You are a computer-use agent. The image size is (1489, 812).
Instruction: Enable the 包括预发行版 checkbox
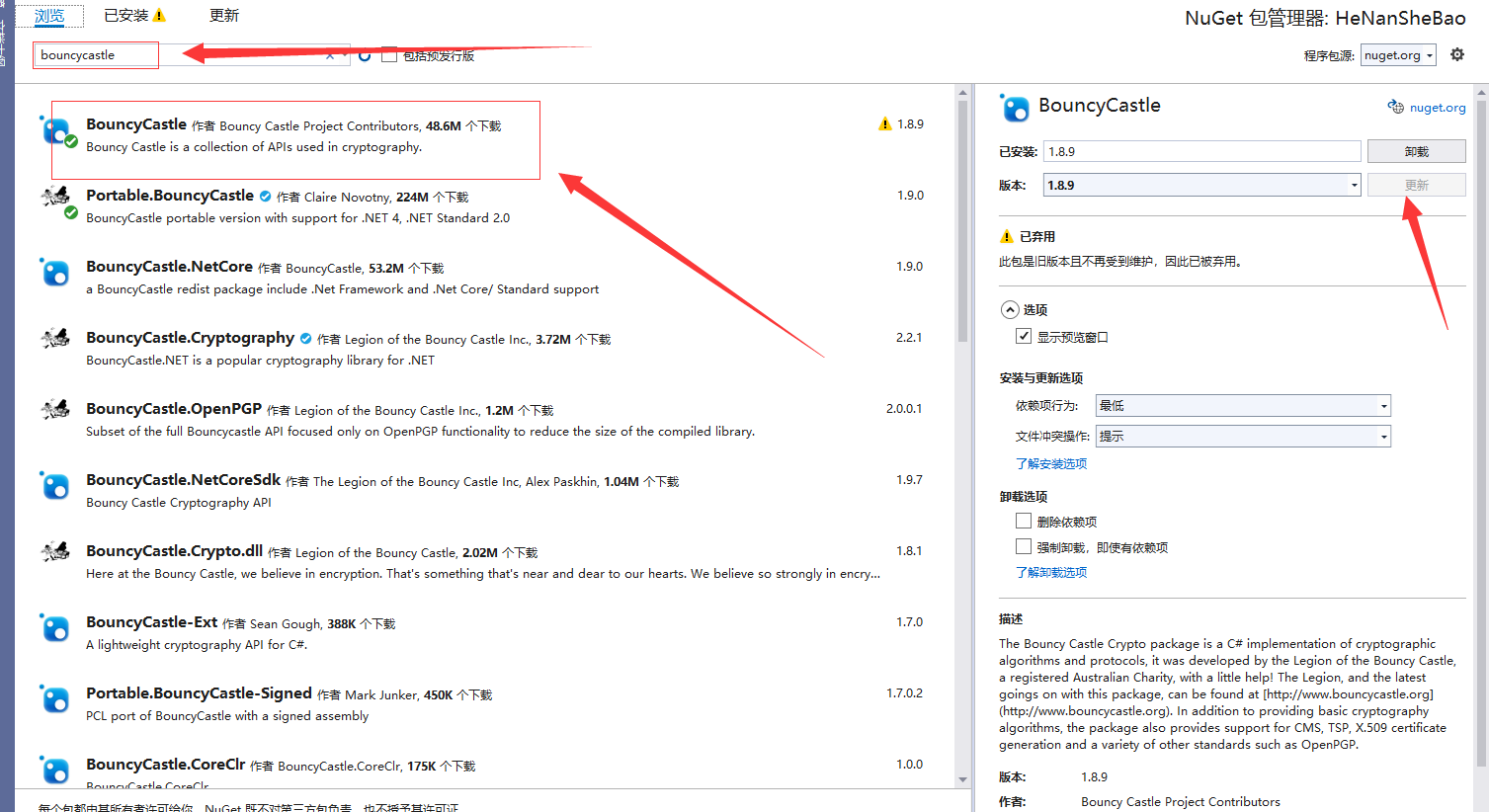[389, 55]
